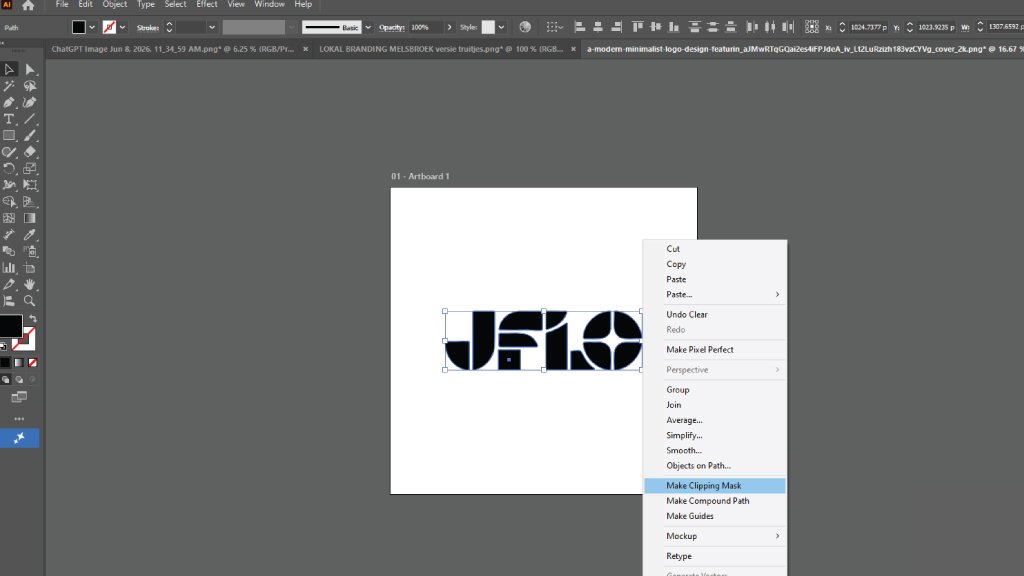
Task: Choose the reference point locator grid
Action: click(811, 27)
